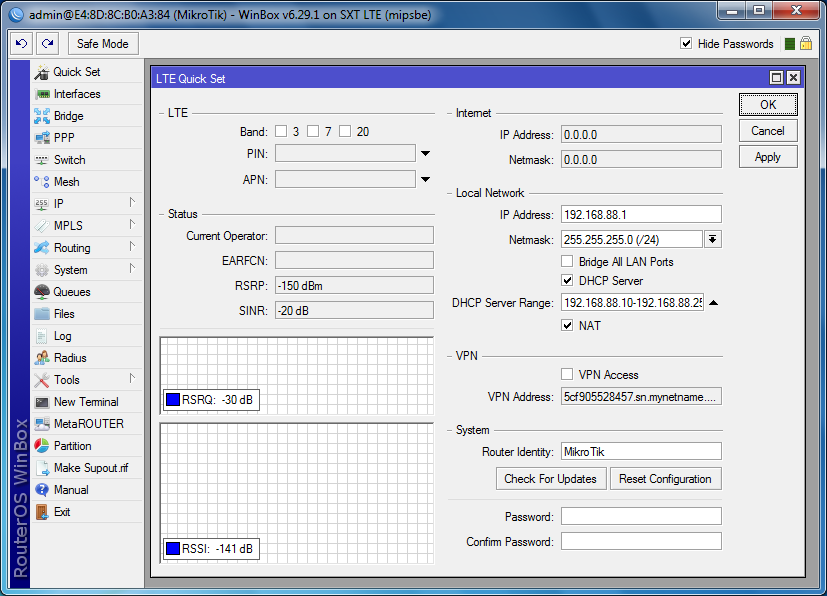Toggle the Hide Passwords checkbox
Screen dimensions: 827x596
click(x=686, y=44)
